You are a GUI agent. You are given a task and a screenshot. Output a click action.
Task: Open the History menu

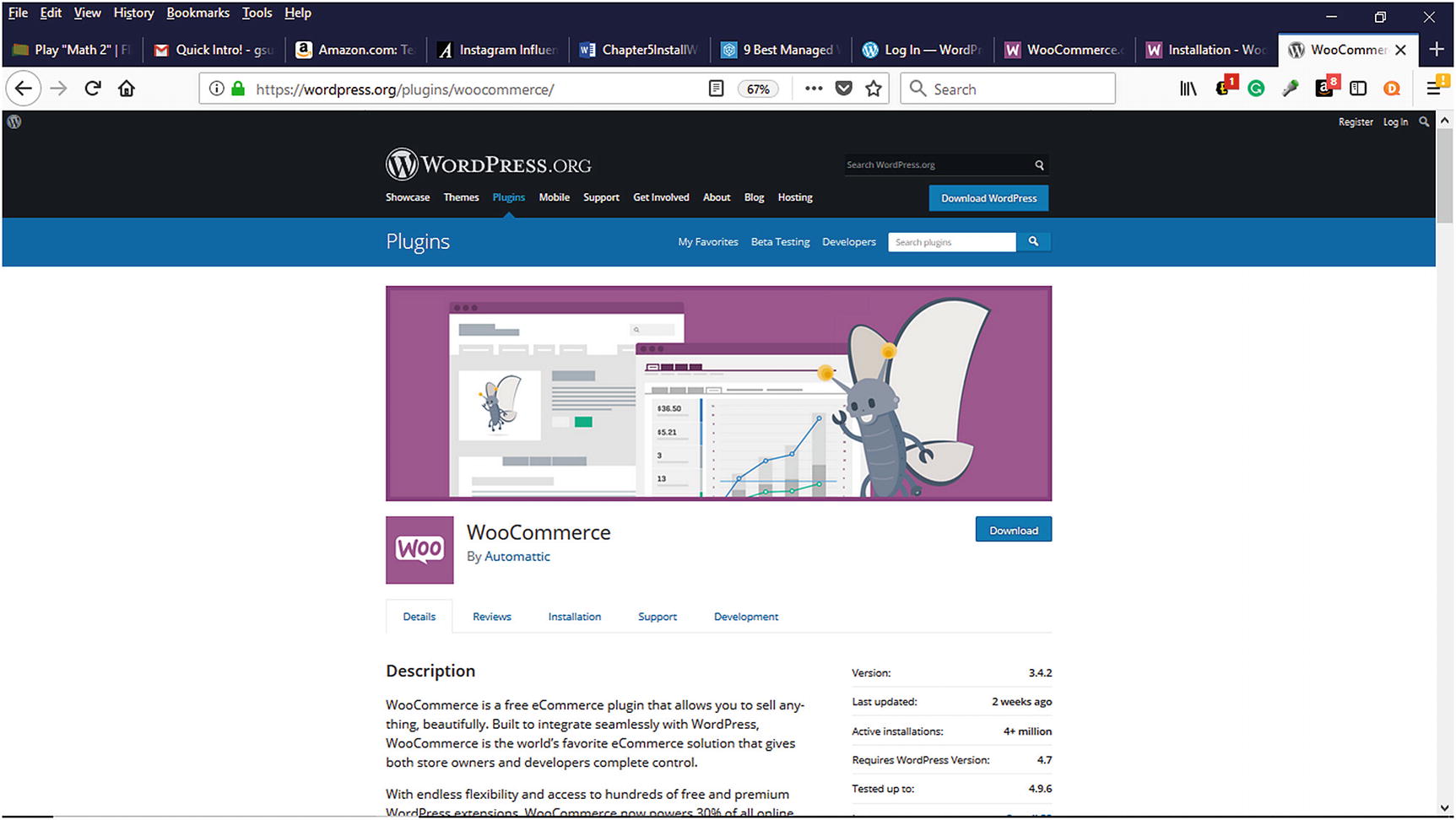coord(133,13)
